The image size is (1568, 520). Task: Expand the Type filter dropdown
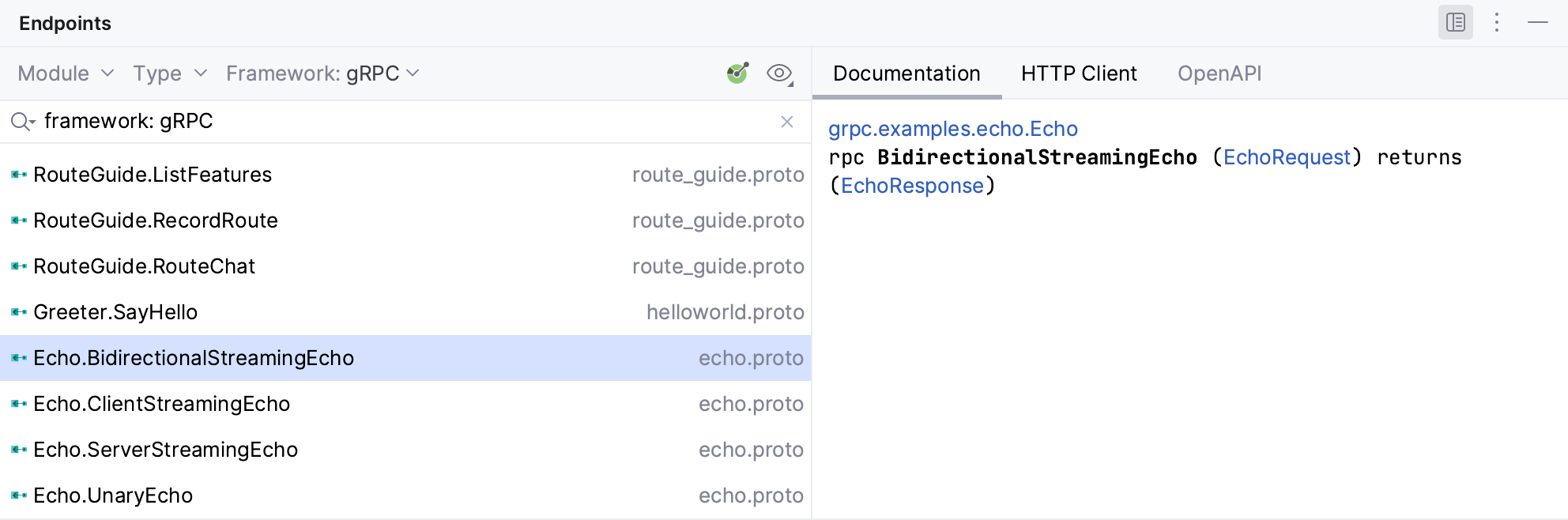[170, 73]
